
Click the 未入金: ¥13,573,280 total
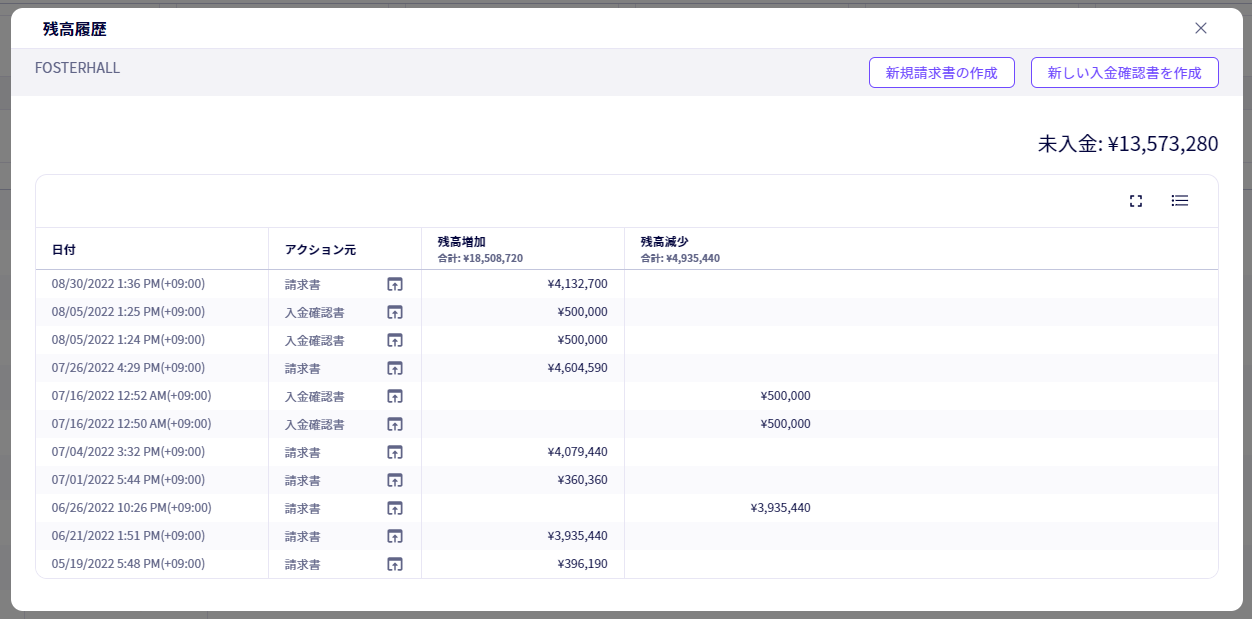(x=1128, y=144)
